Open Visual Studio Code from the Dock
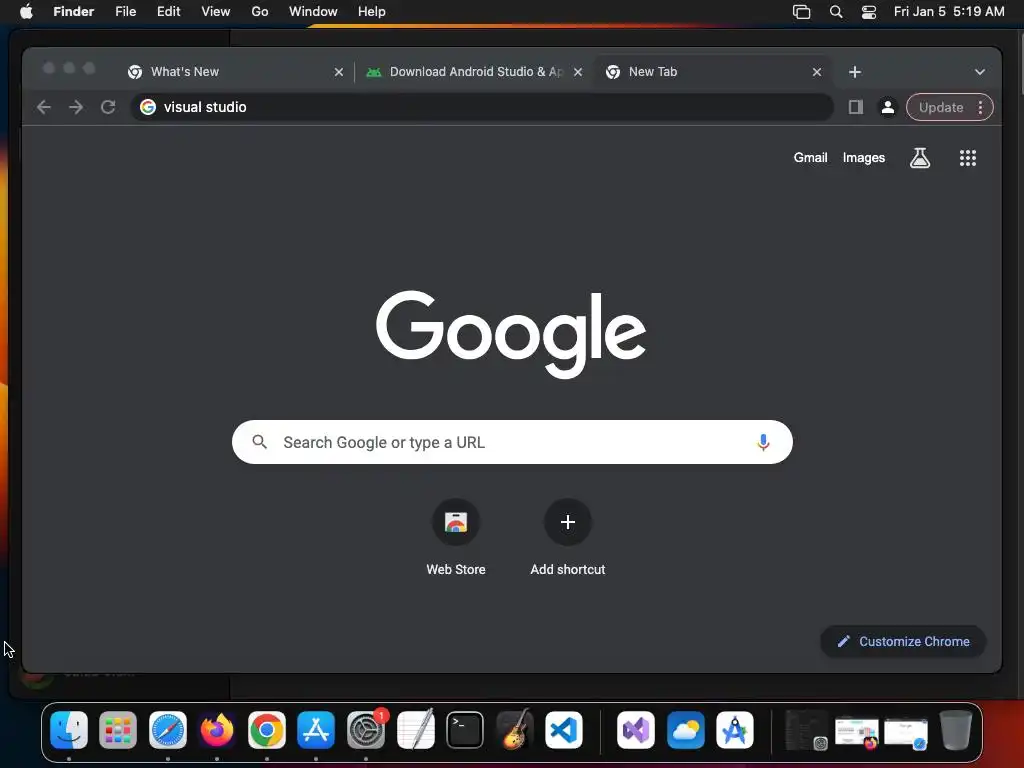 tap(564, 729)
